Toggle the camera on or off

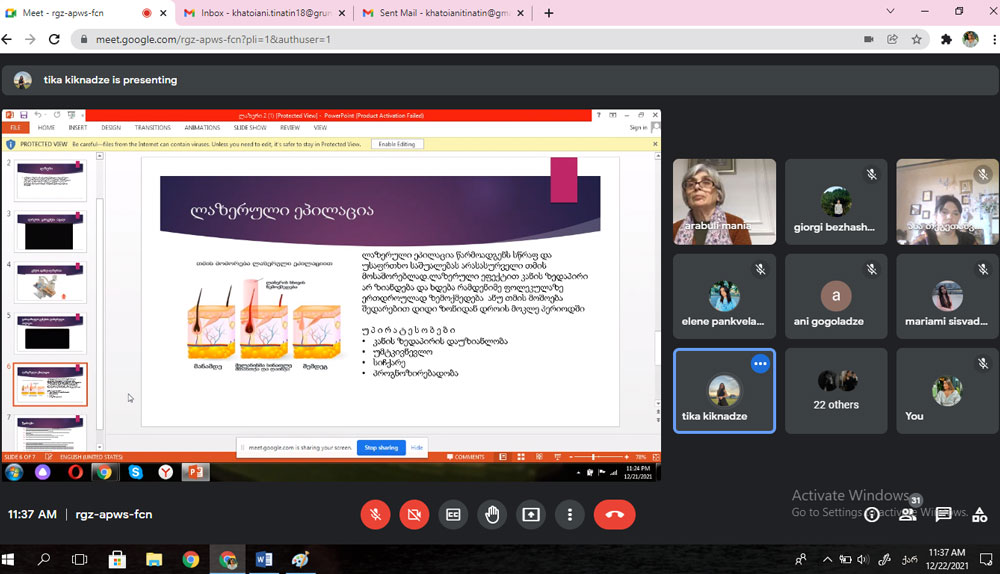[x=414, y=514]
